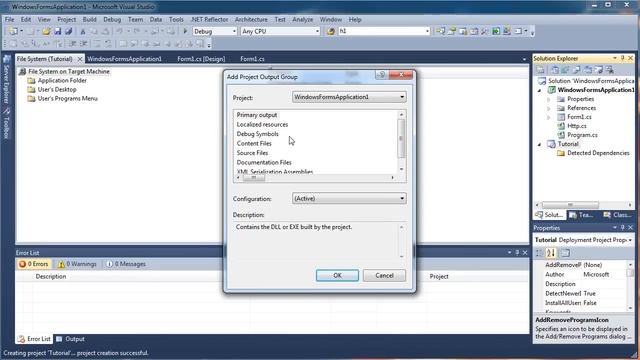Image resolution: width=640 pixels, height=360 pixels.
Task: Select Debug Symbols in the list
Action: pyautogui.click(x=258, y=134)
